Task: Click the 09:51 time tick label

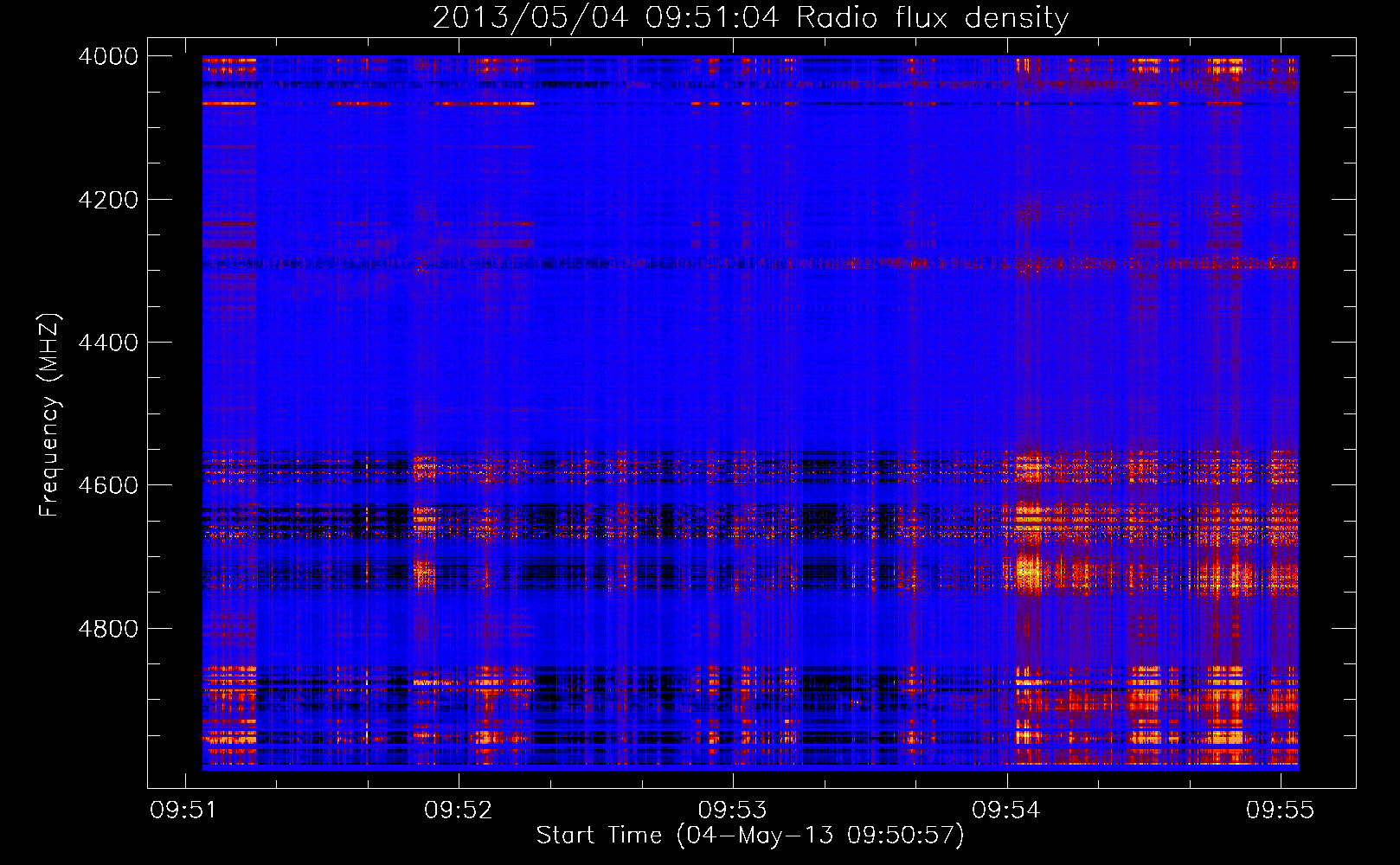Action: [x=184, y=811]
